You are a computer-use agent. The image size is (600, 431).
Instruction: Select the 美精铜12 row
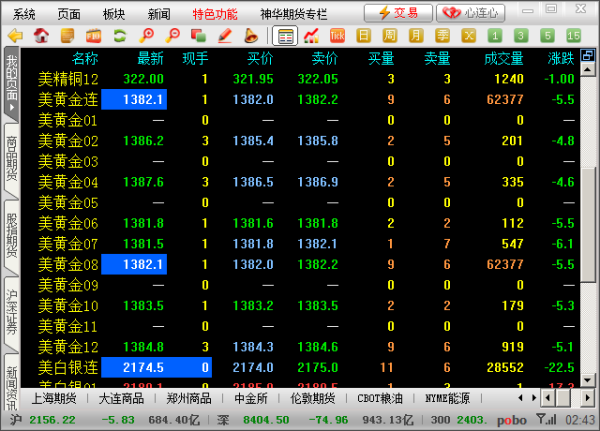tap(300, 79)
